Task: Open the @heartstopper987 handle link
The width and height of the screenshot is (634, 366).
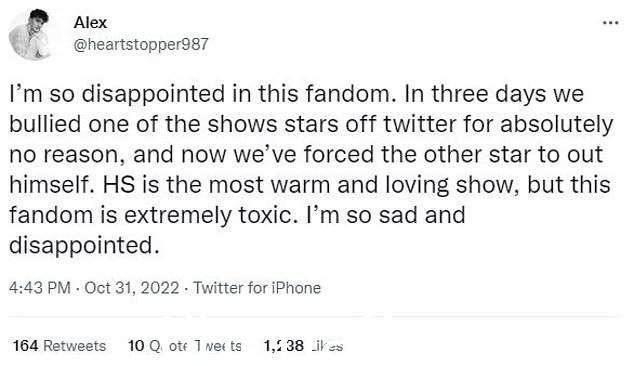Action: coord(141,44)
